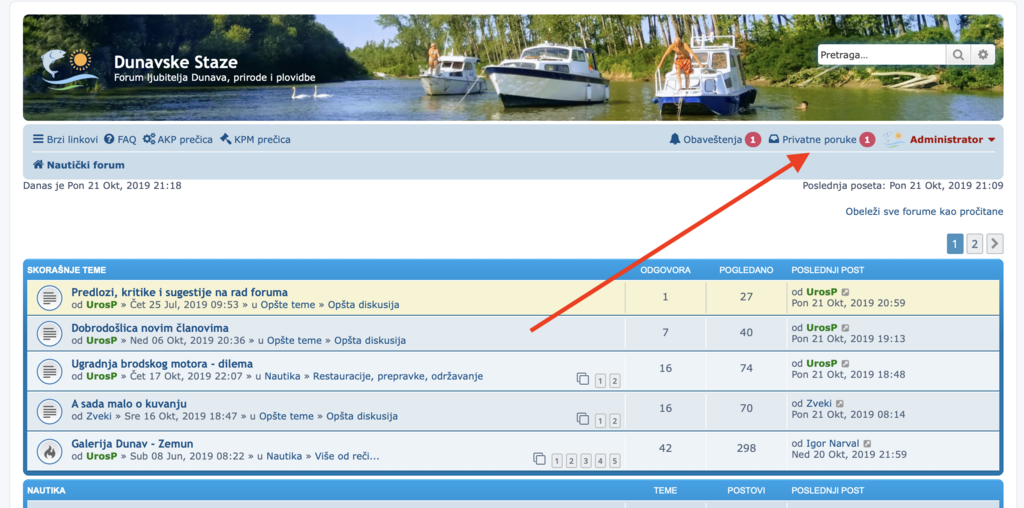Open topic Predlozi, kritike i sugestije na rad foruma
Screen dimensions: 1024x508
(x=180, y=292)
